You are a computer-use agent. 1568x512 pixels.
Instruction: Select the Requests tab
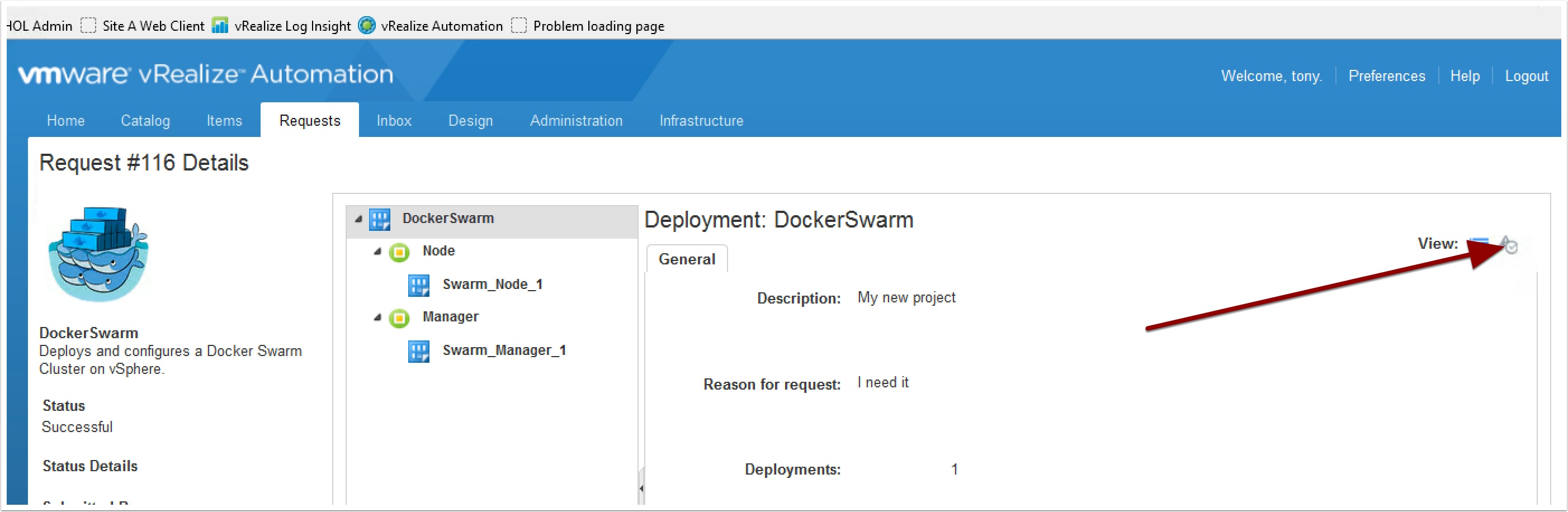[x=310, y=120]
